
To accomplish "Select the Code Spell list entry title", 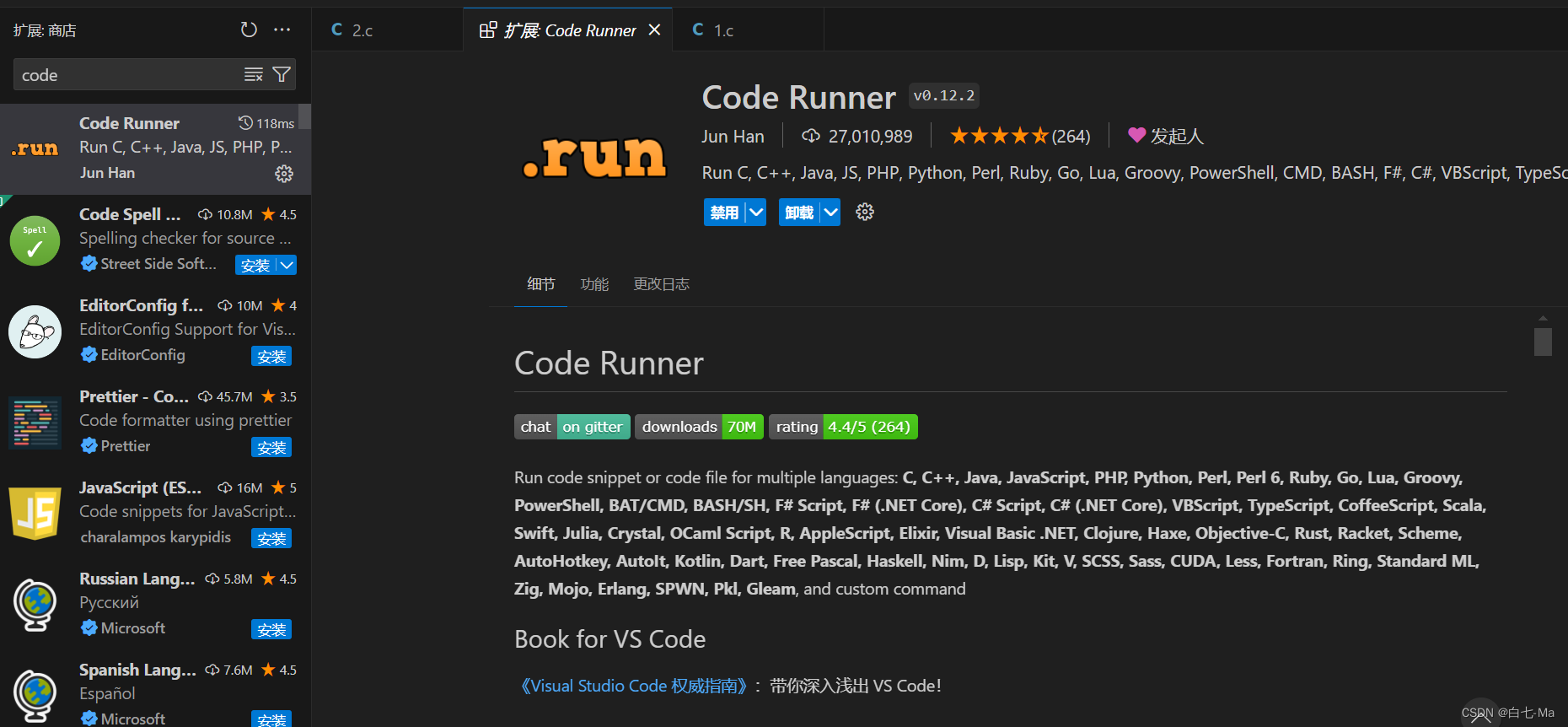I will pyautogui.click(x=130, y=214).
